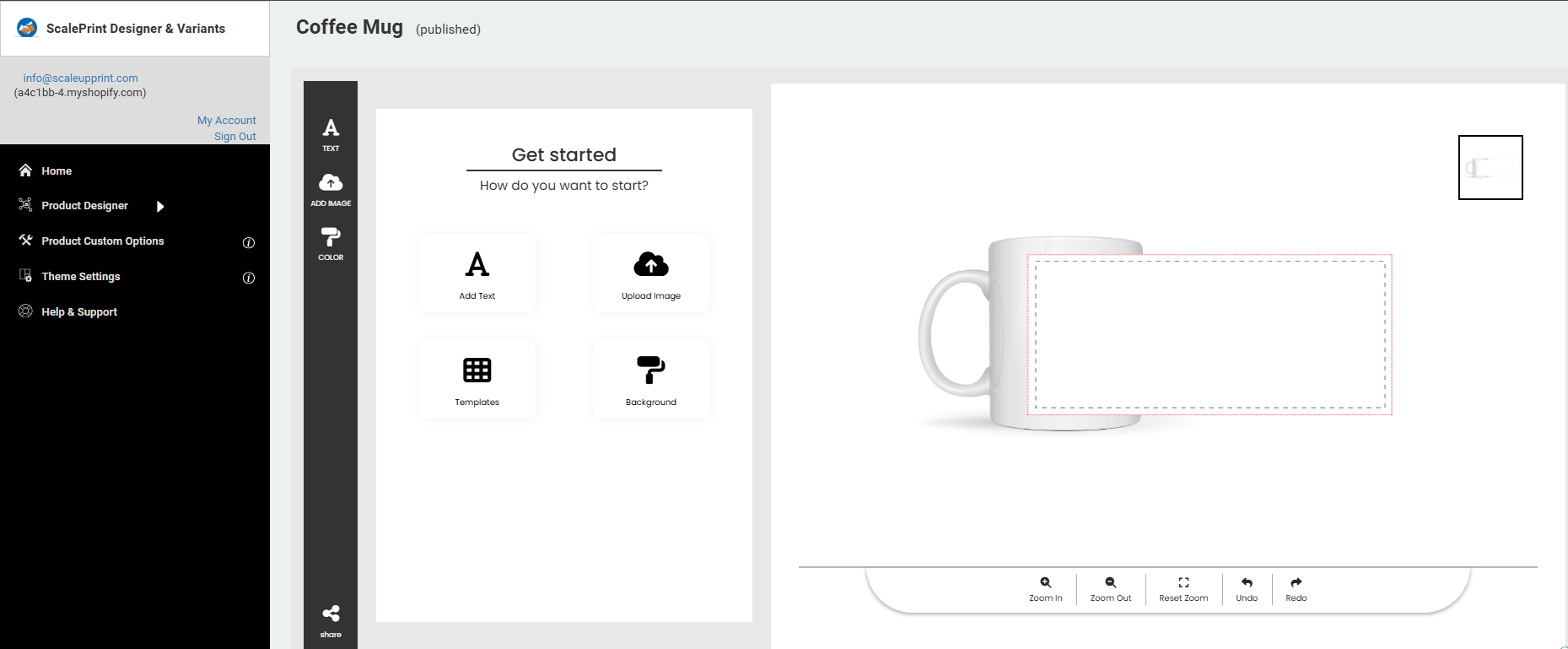This screenshot has height=649, width=1568.
Task: Open Help & Support
Action: (79, 311)
